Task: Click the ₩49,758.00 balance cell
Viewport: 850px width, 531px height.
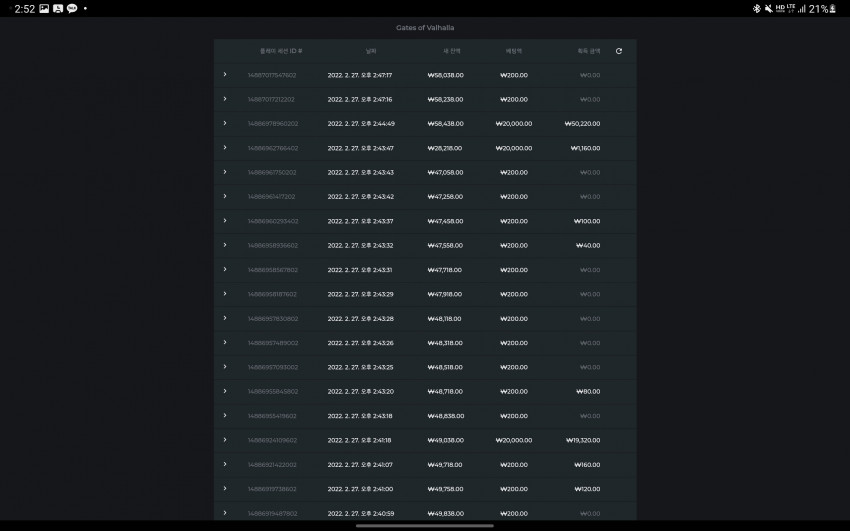Action: click(446, 489)
